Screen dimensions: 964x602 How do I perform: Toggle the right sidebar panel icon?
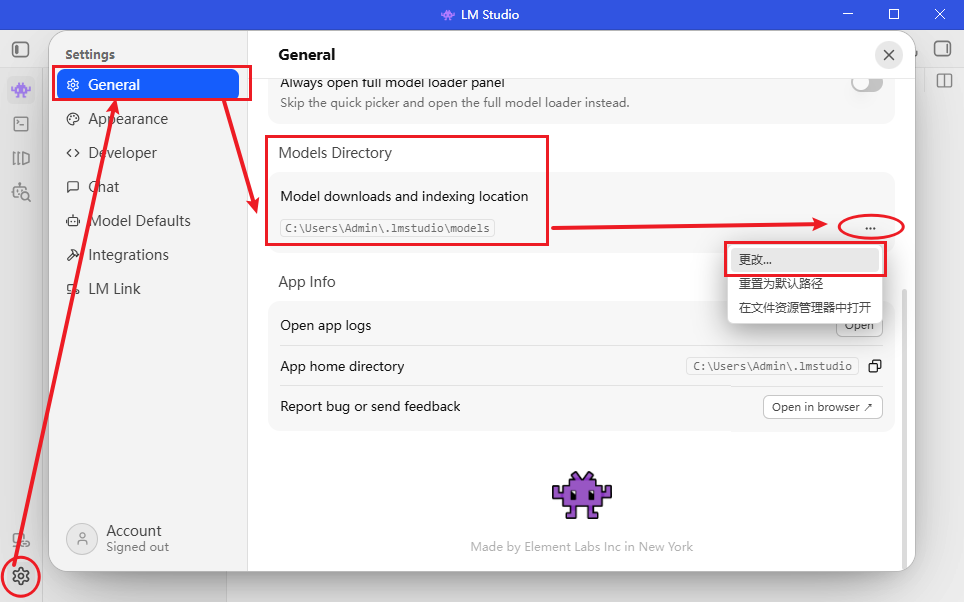pyautogui.click(x=942, y=49)
